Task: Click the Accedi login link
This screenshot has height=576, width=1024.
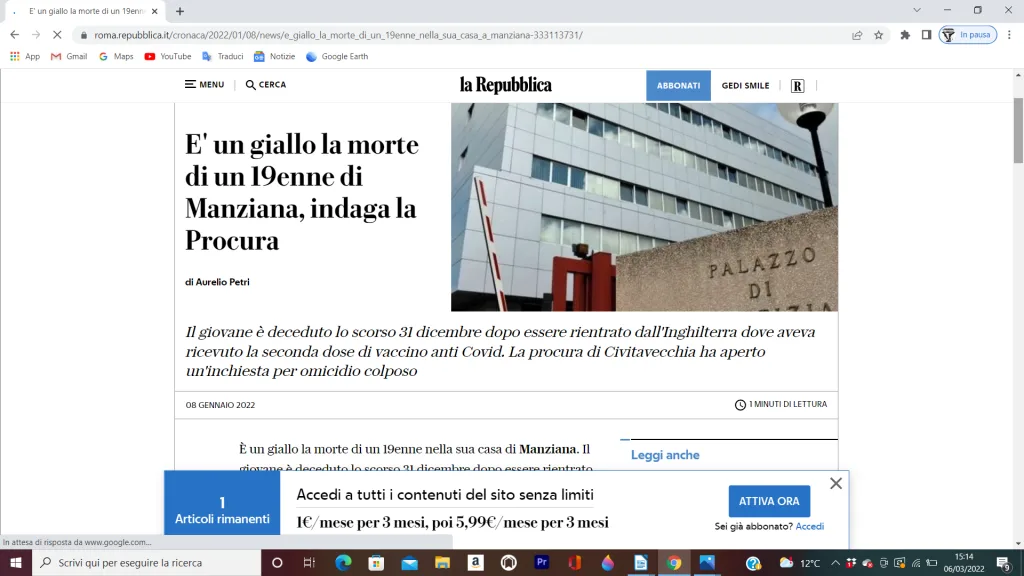Action: (810, 526)
